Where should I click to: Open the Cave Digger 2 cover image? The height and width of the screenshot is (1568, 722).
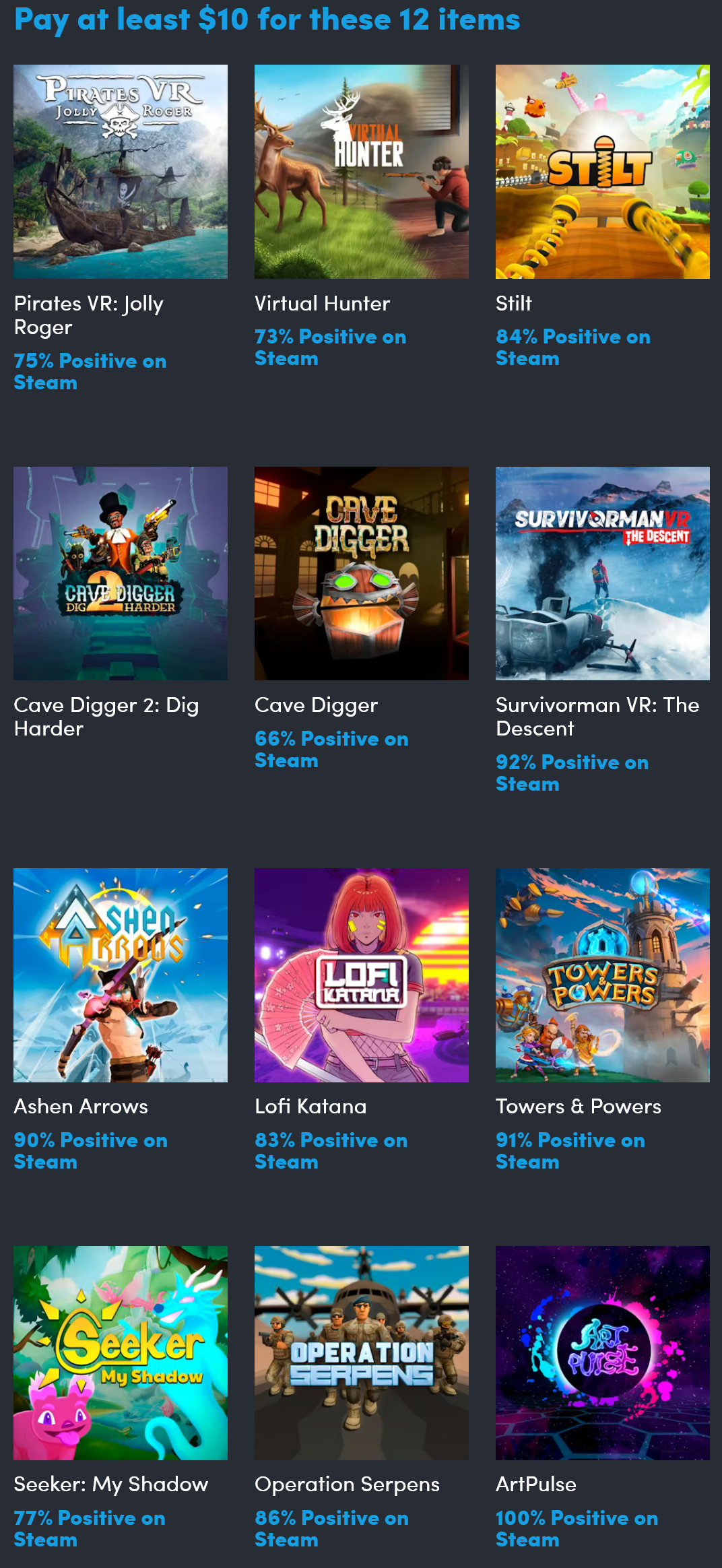tap(121, 573)
